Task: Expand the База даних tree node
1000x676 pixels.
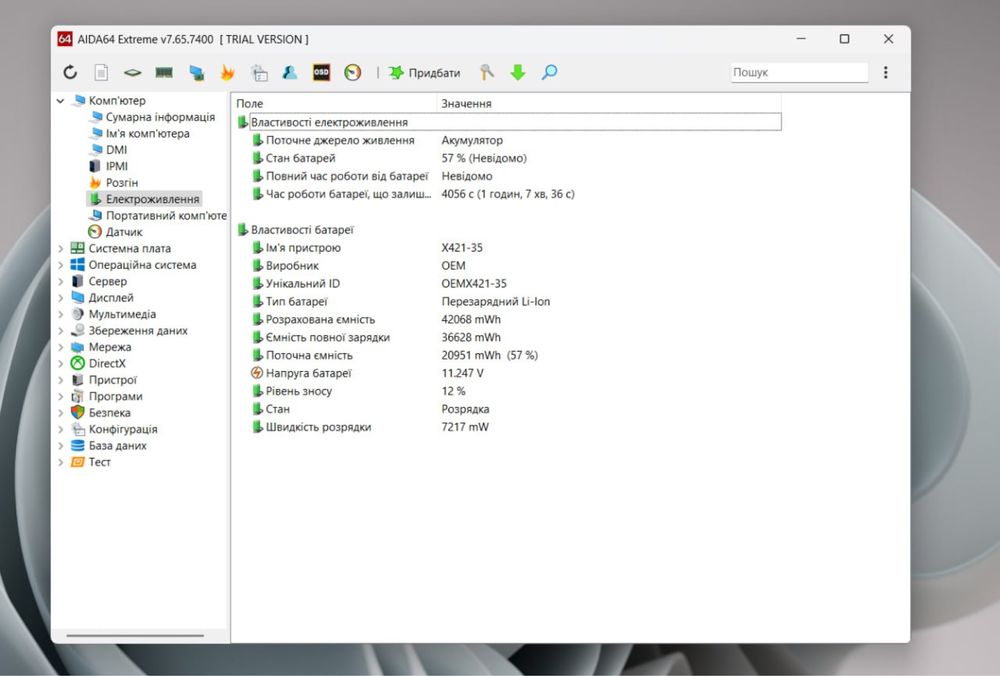Action: pyautogui.click(x=61, y=446)
